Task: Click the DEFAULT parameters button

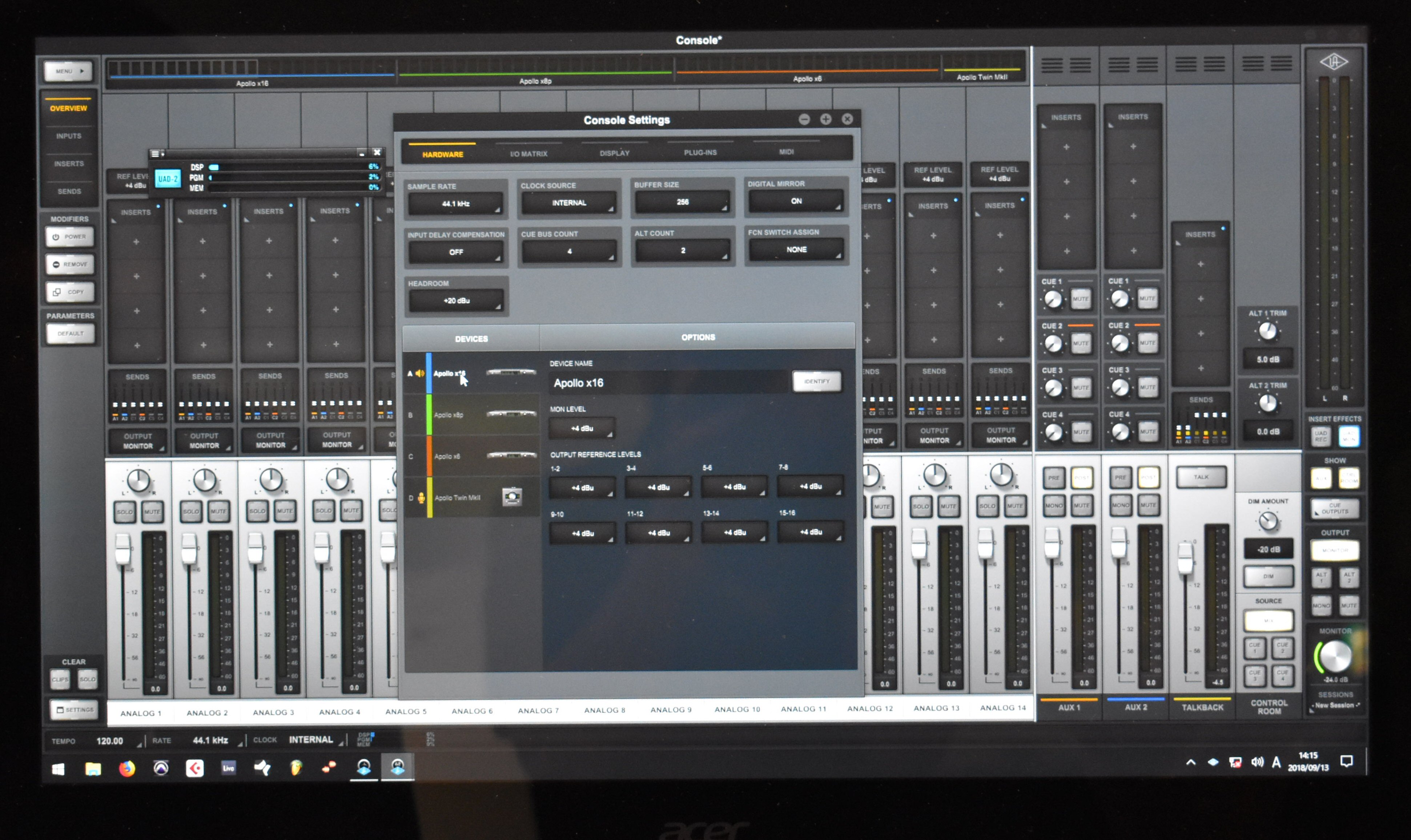Action: [70, 334]
